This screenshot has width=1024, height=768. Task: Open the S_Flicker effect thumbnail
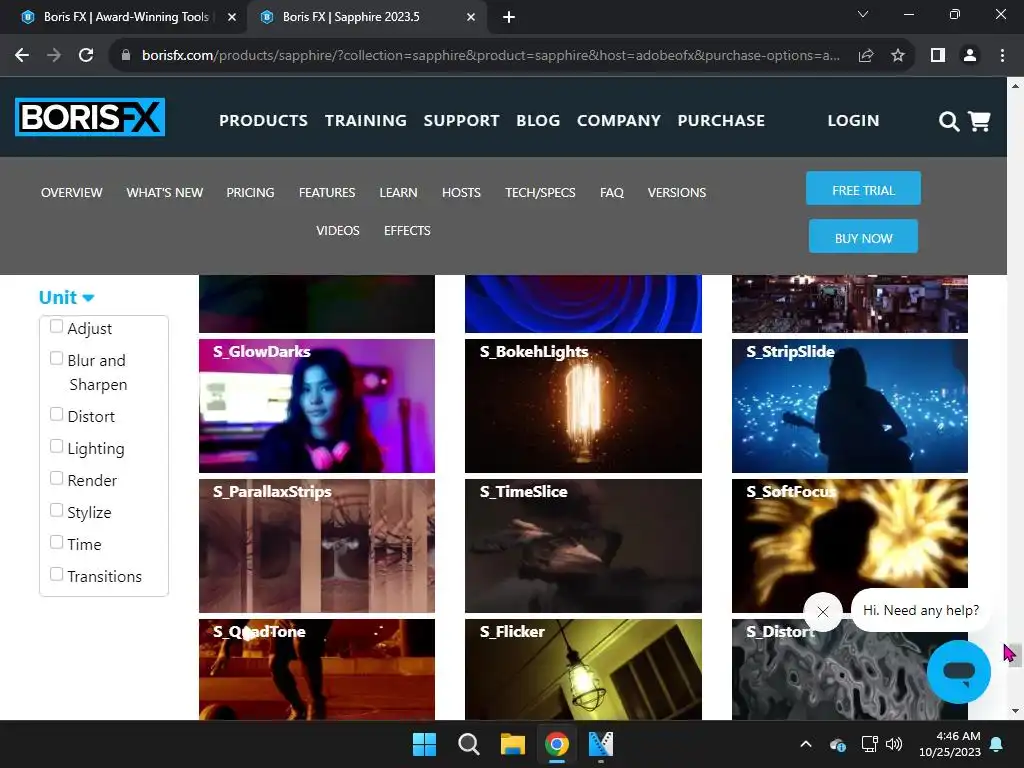point(583,669)
